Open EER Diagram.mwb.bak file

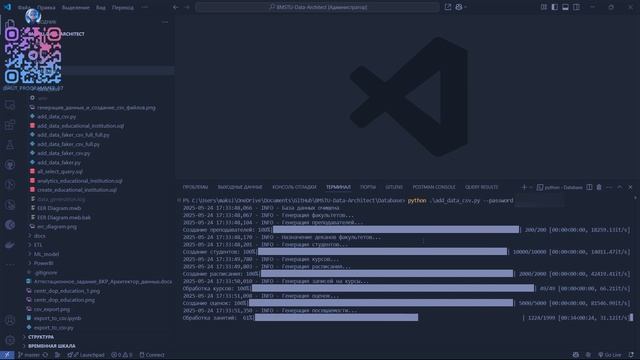[64, 218]
